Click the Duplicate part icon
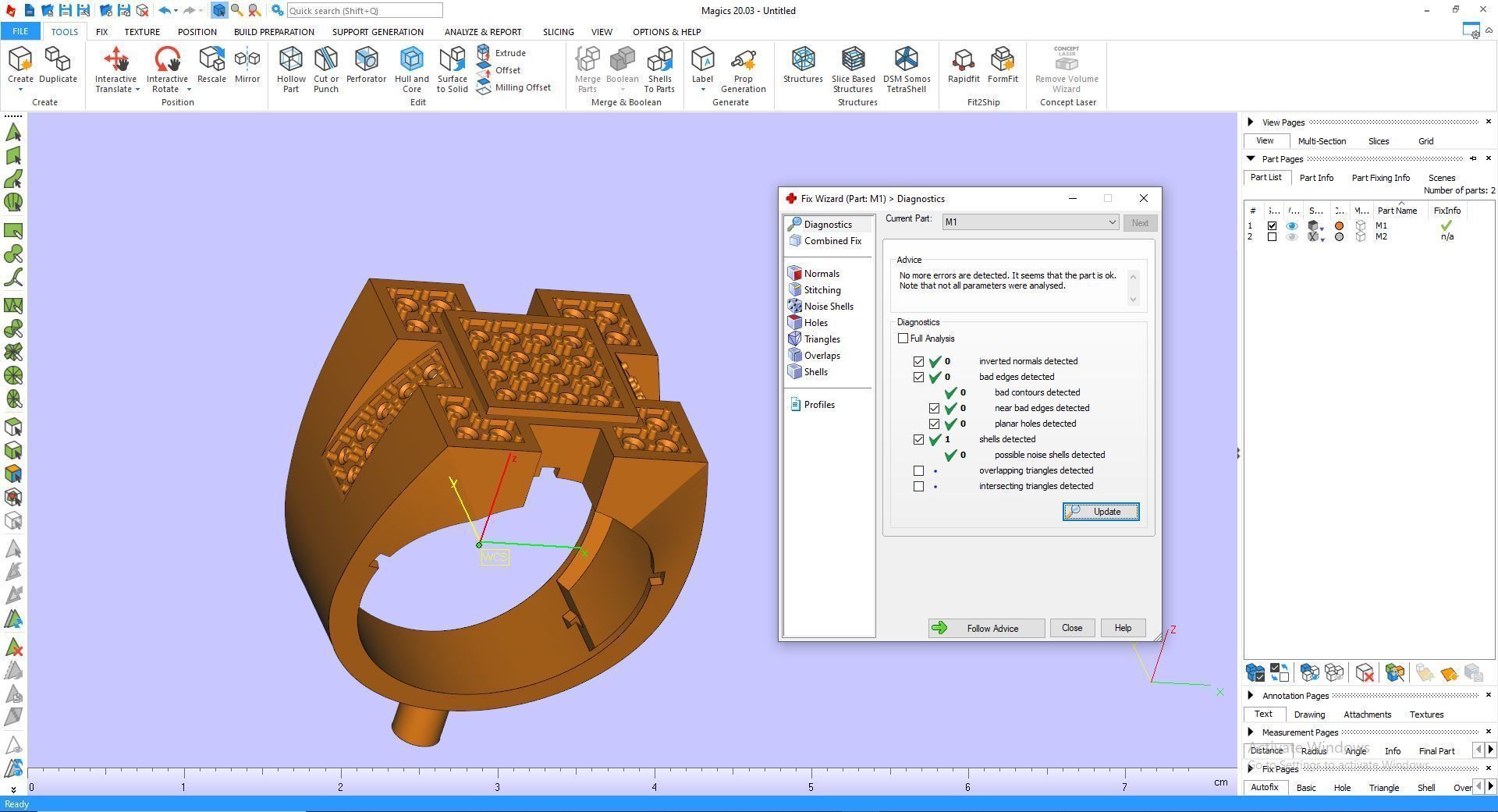 [x=58, y=64]
